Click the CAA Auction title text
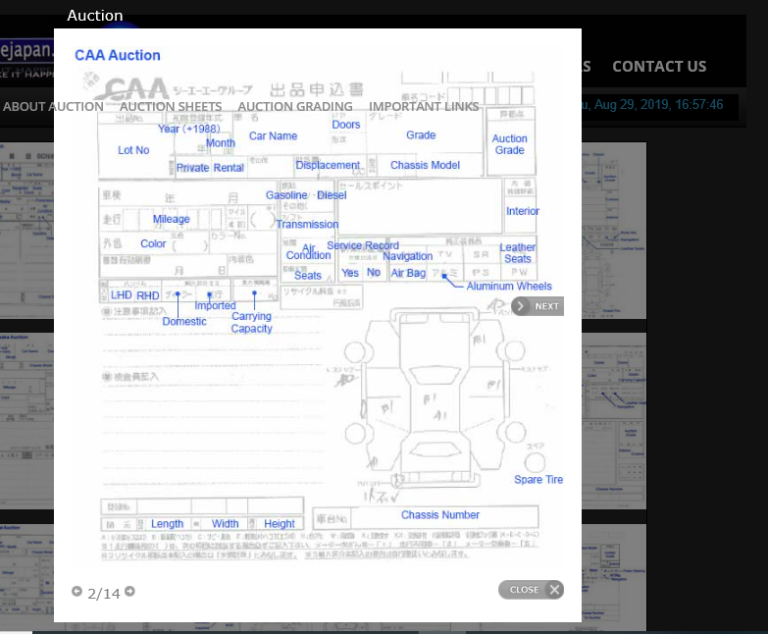 click(118, 55)
